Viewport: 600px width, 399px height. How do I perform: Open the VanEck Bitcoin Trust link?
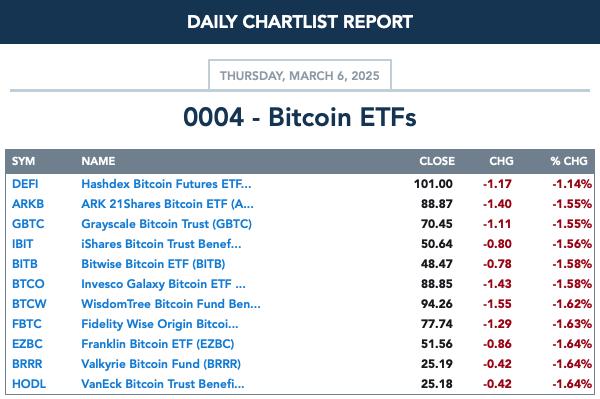(x=163, y=384)
